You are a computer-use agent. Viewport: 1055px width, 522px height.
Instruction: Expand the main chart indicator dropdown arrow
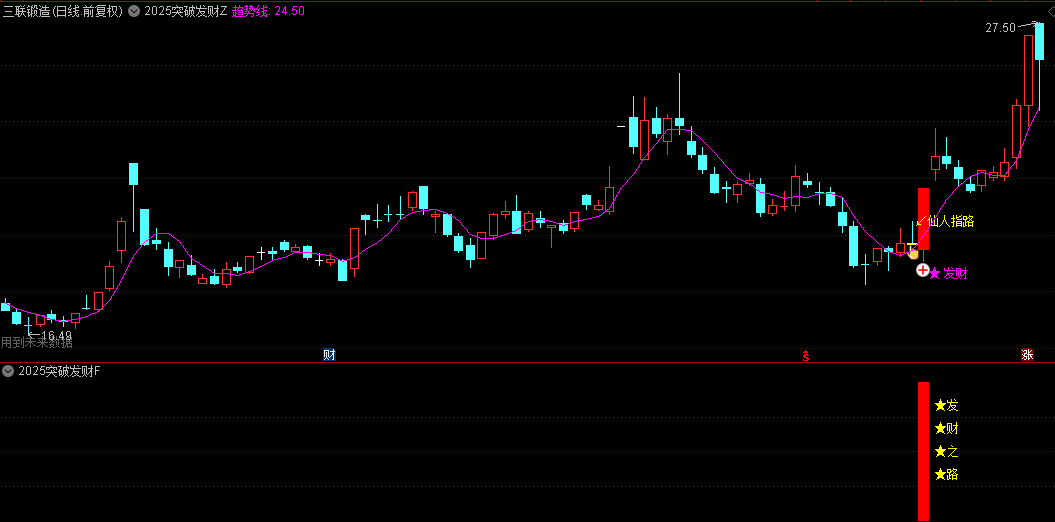pyautogui.click(x=134, y=11)
